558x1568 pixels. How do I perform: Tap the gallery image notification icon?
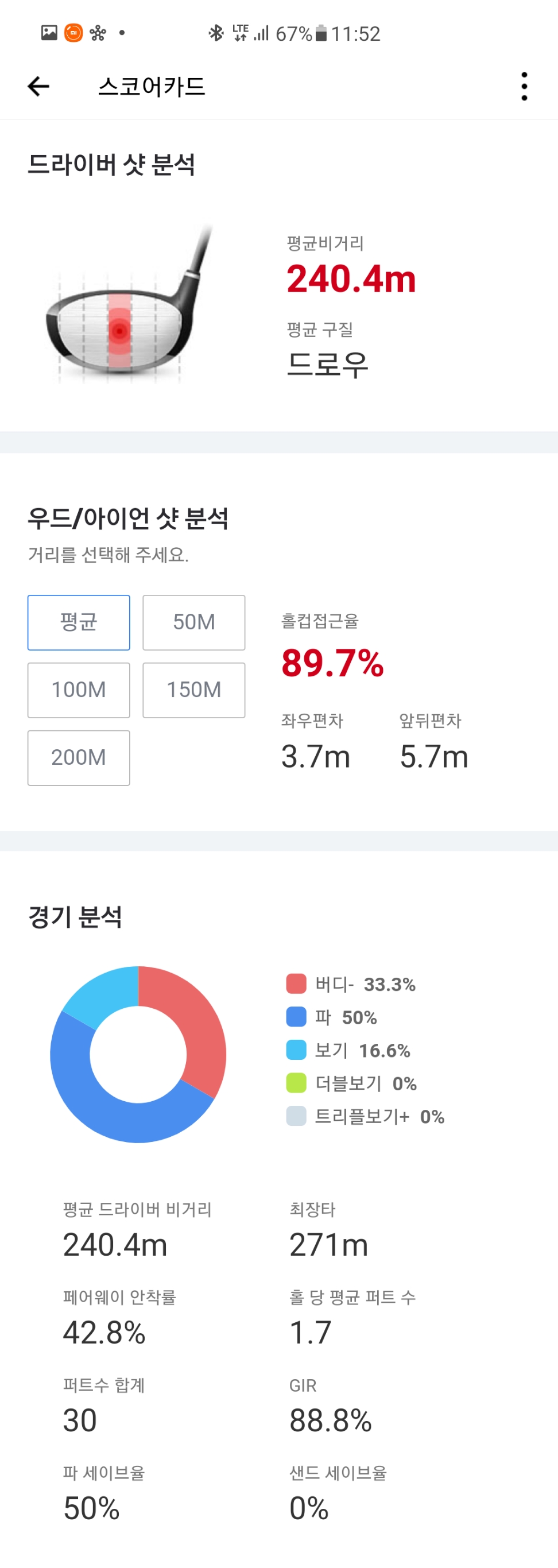49,33
